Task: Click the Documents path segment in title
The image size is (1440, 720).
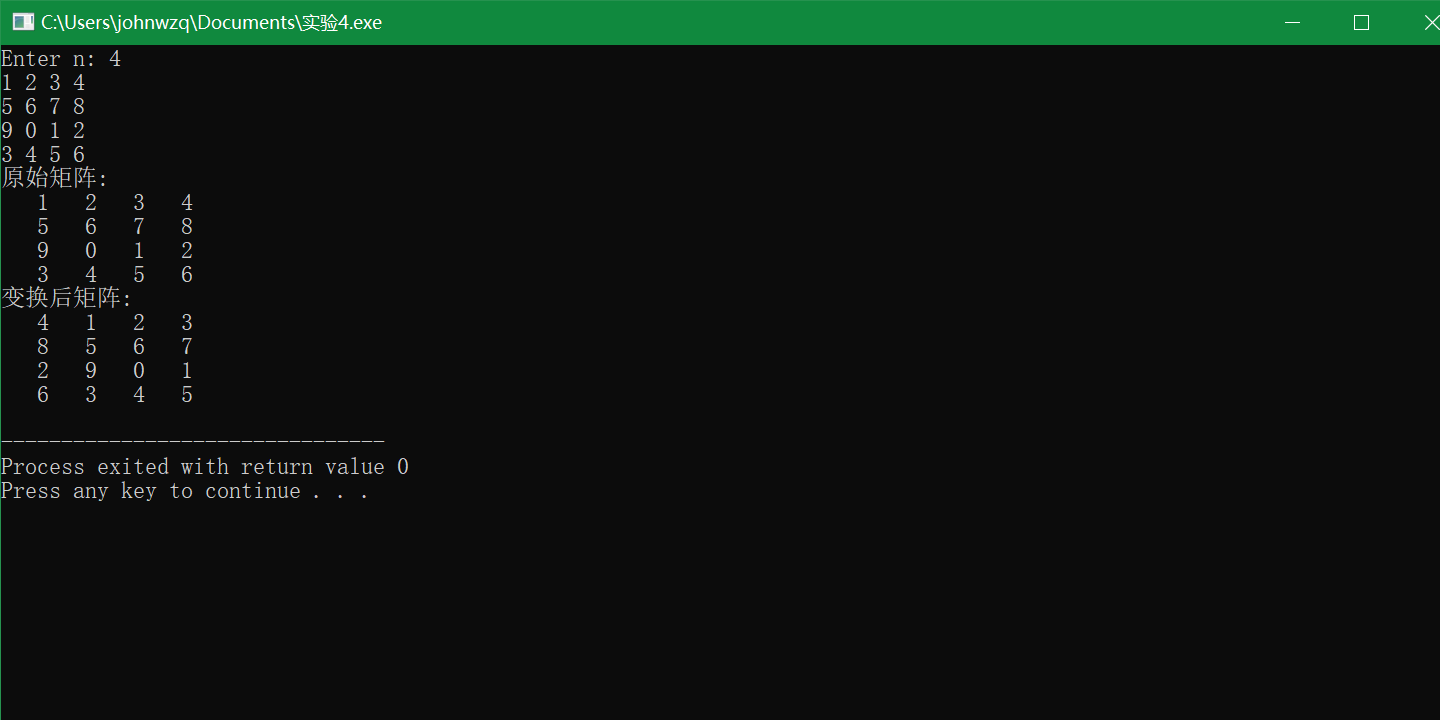Action: [x=248, y=22]
